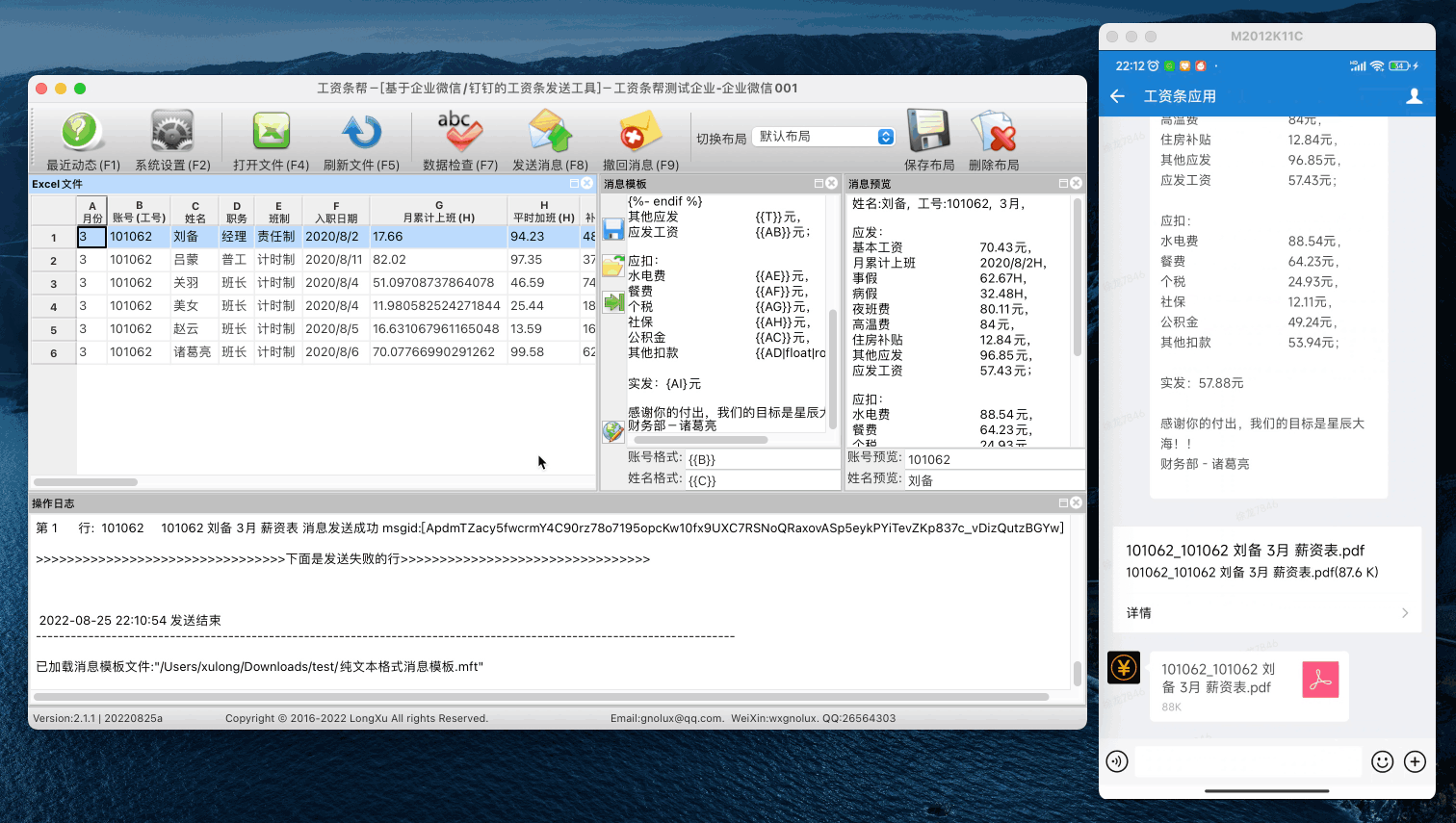
Task: Click green arrow import icon in 消息模板
Action: coord(613,302)
